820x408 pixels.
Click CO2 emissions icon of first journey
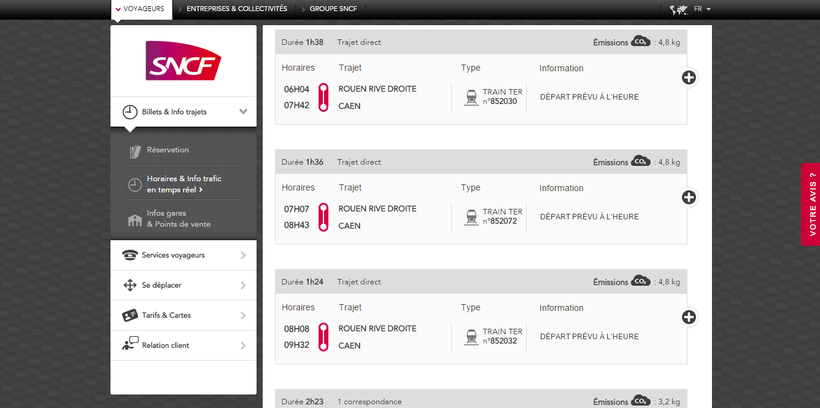click(x=640, y=42)
